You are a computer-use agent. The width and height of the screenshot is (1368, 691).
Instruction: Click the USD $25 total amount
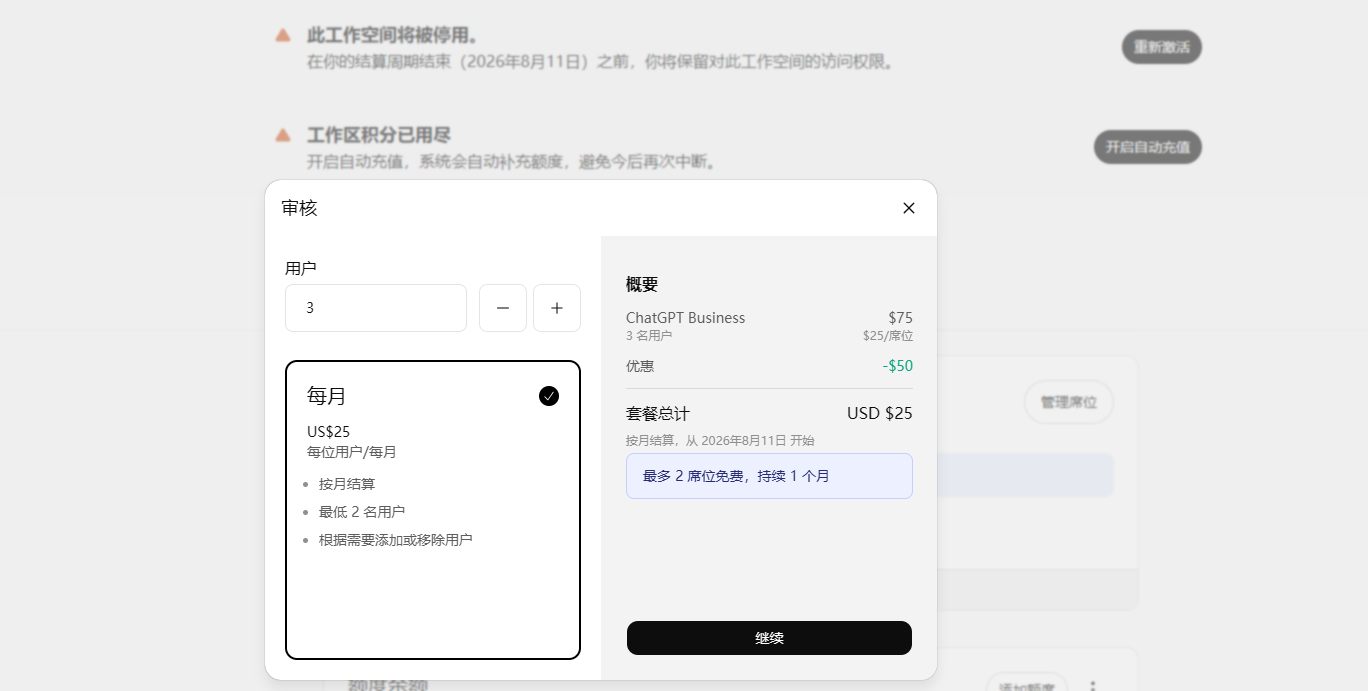coord(880,414)
